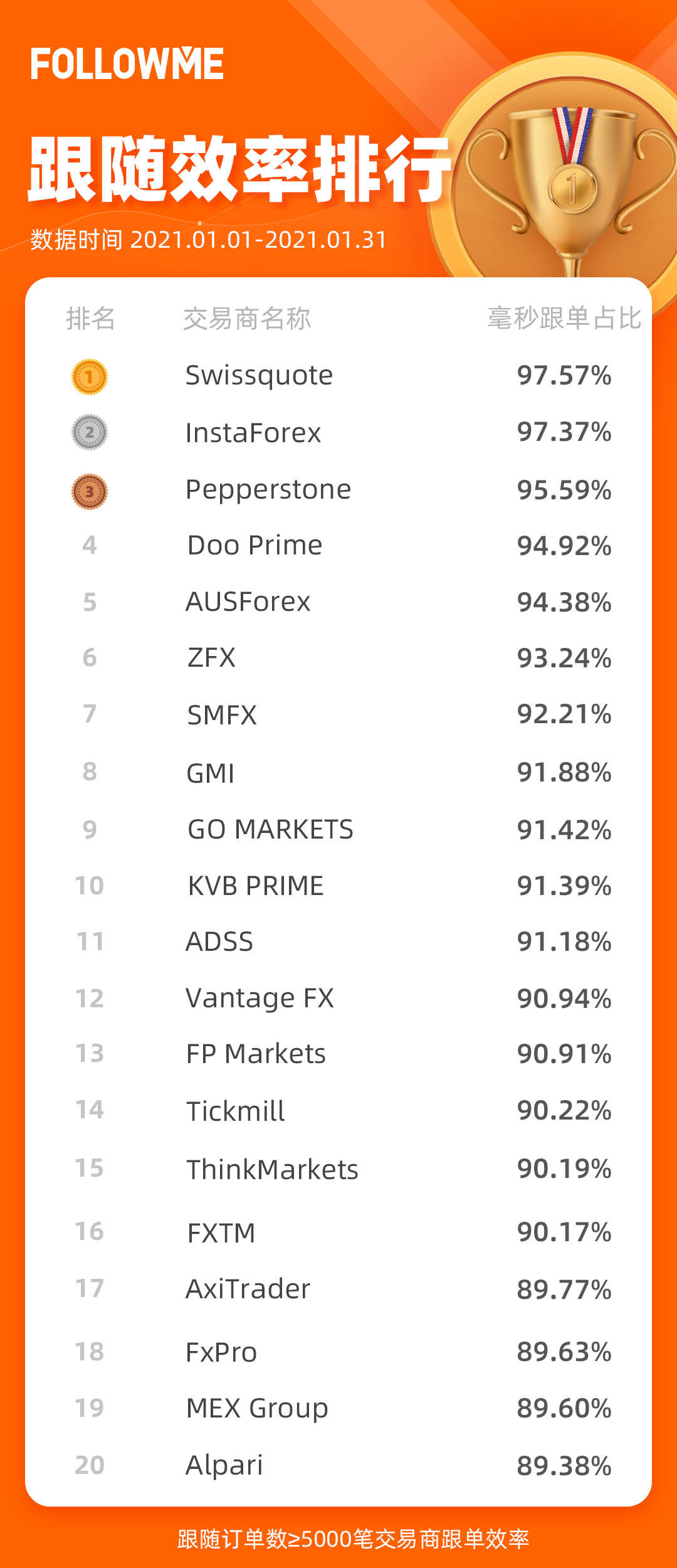Image resolution: width=677 pixels, height=1568 pixels.
Task: Click the 交易商名称 column header
Action: [x=247, y=319]
